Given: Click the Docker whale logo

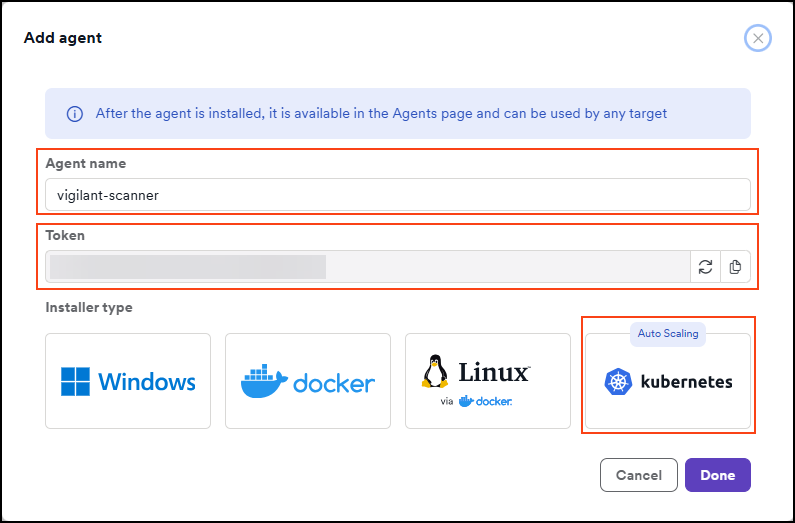Looking at the screenshot, I should pos(264,382).
